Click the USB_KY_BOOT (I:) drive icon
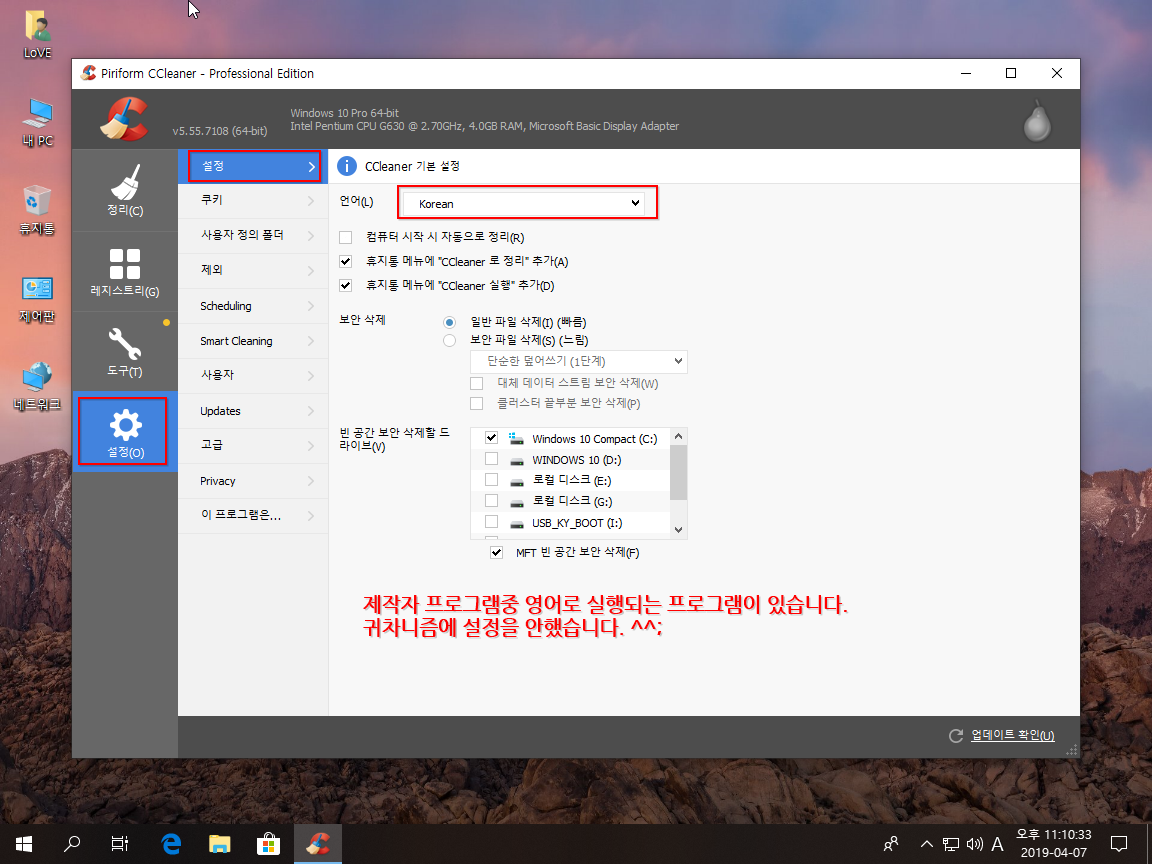 516,524
